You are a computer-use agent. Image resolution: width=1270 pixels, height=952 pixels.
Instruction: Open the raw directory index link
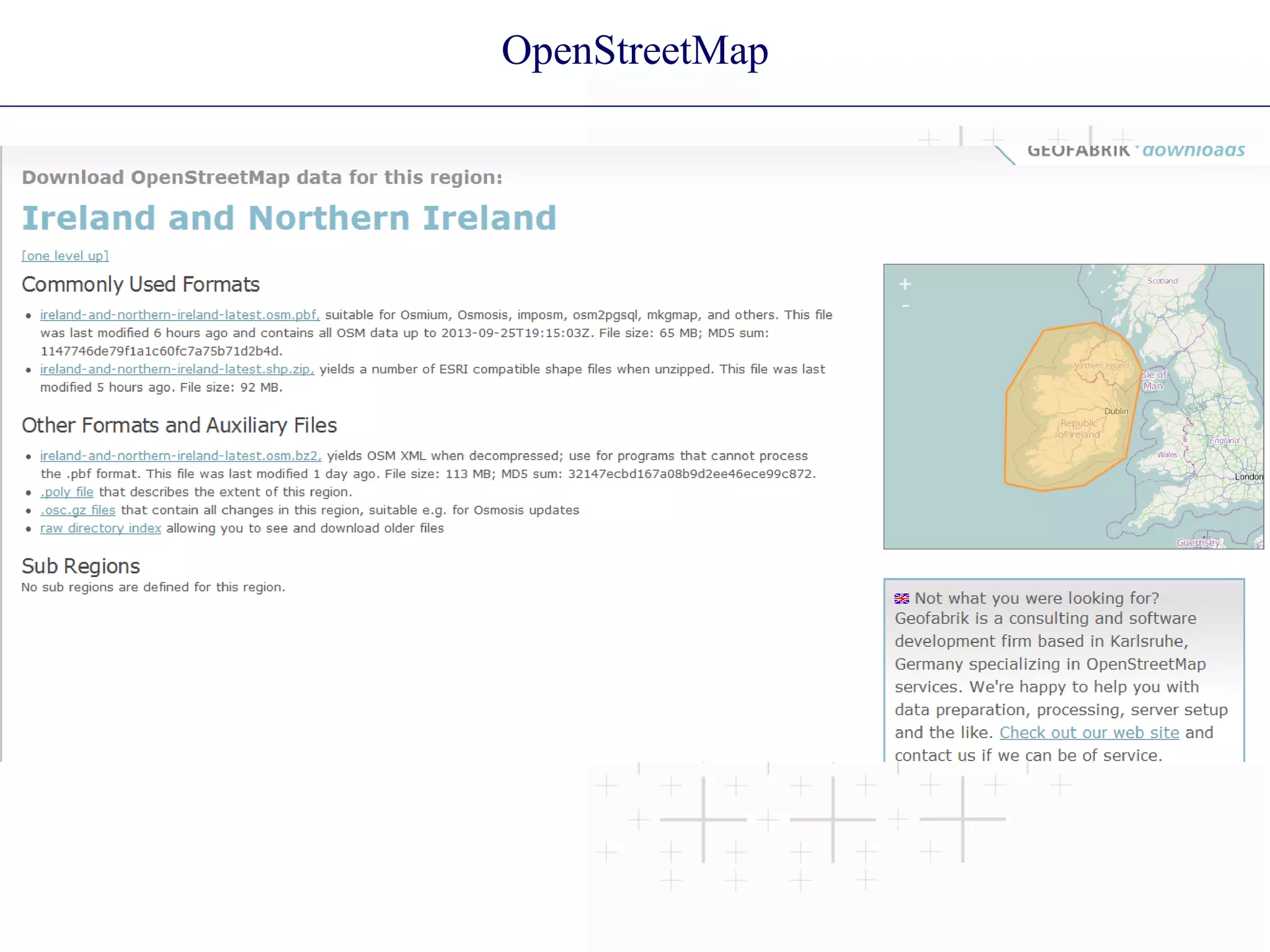[100, 529]
